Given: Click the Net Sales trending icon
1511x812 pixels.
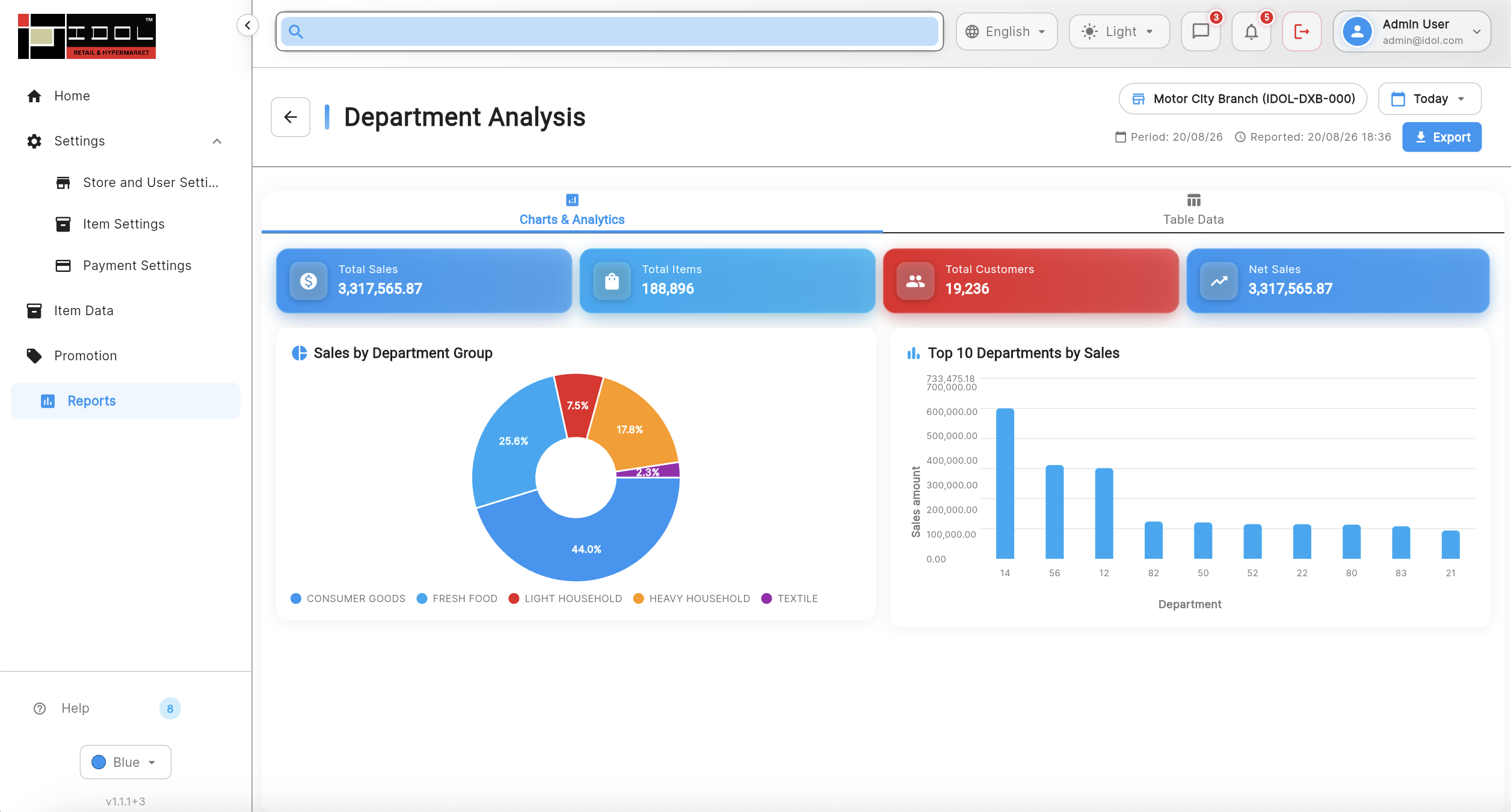Looking at the screenshot, I should click(1219, 281).
